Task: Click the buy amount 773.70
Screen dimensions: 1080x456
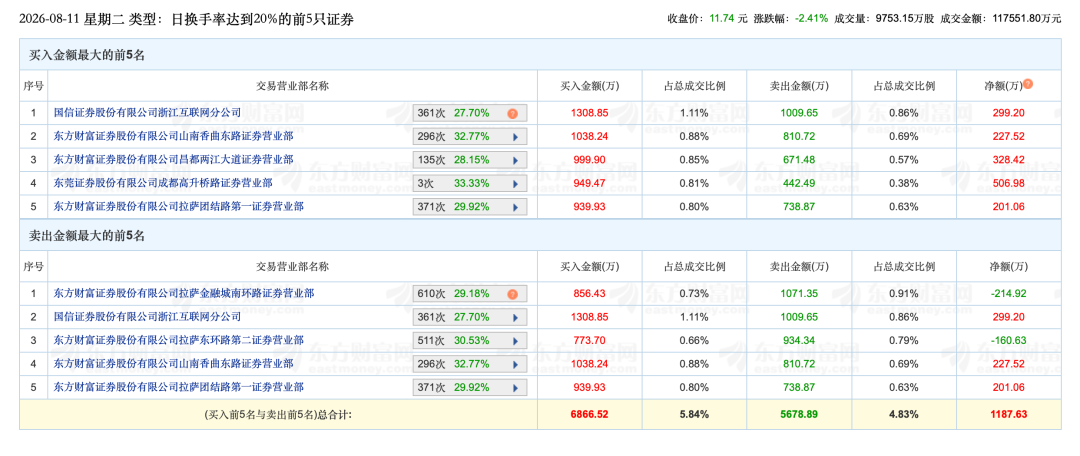Action: pos(589,341)
